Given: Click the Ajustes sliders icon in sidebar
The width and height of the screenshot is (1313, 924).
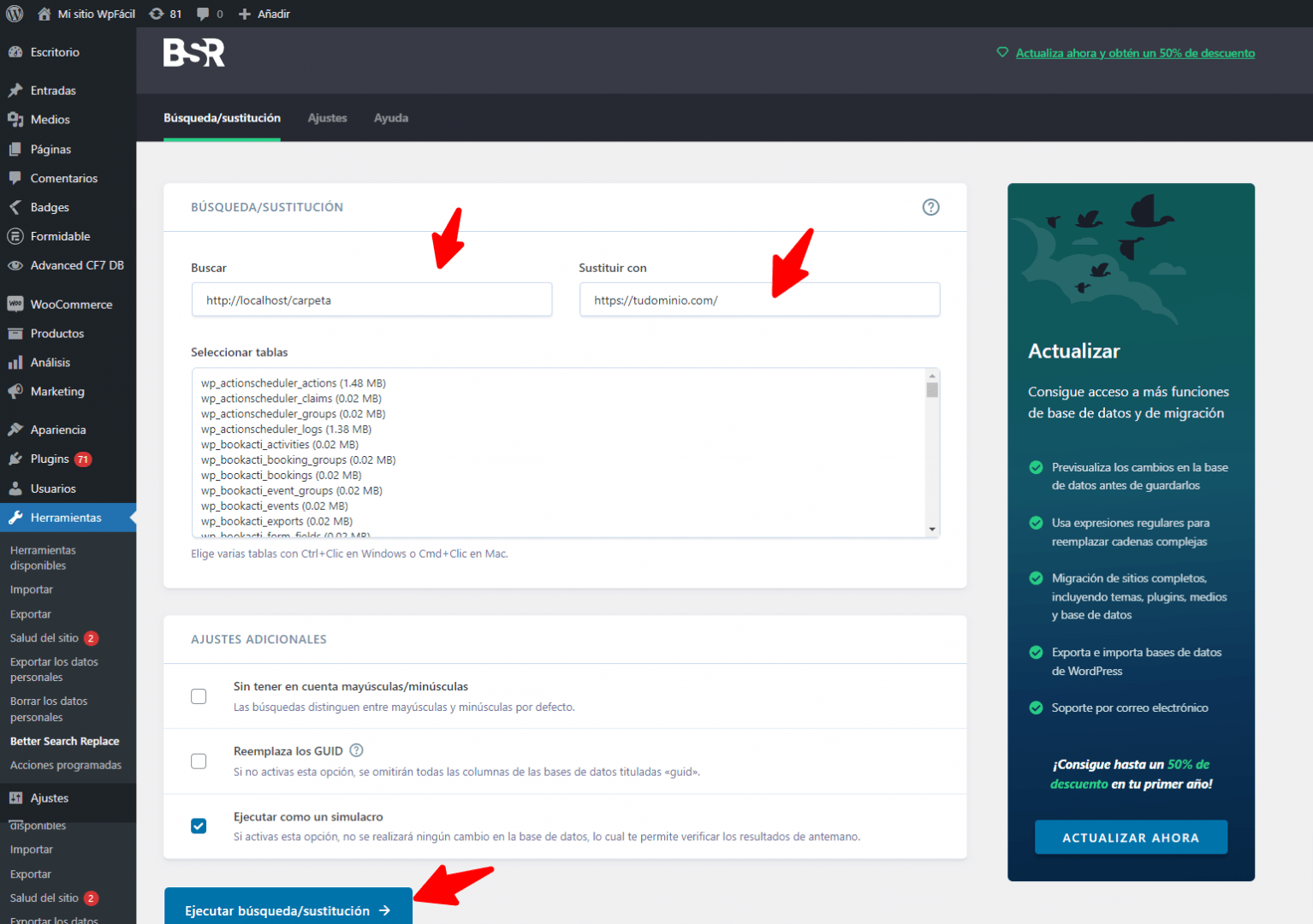Looking at the screenshot, I should pos(15,798).
